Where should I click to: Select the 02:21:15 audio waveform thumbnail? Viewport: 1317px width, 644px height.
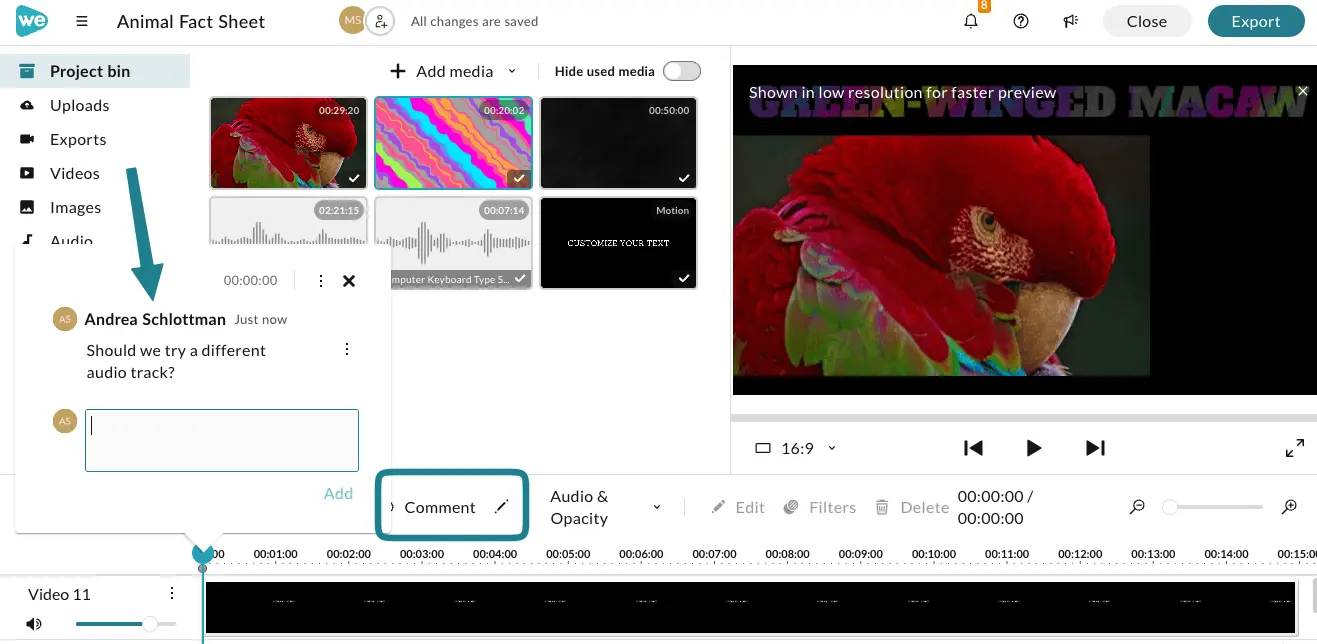tap(289, 221)
